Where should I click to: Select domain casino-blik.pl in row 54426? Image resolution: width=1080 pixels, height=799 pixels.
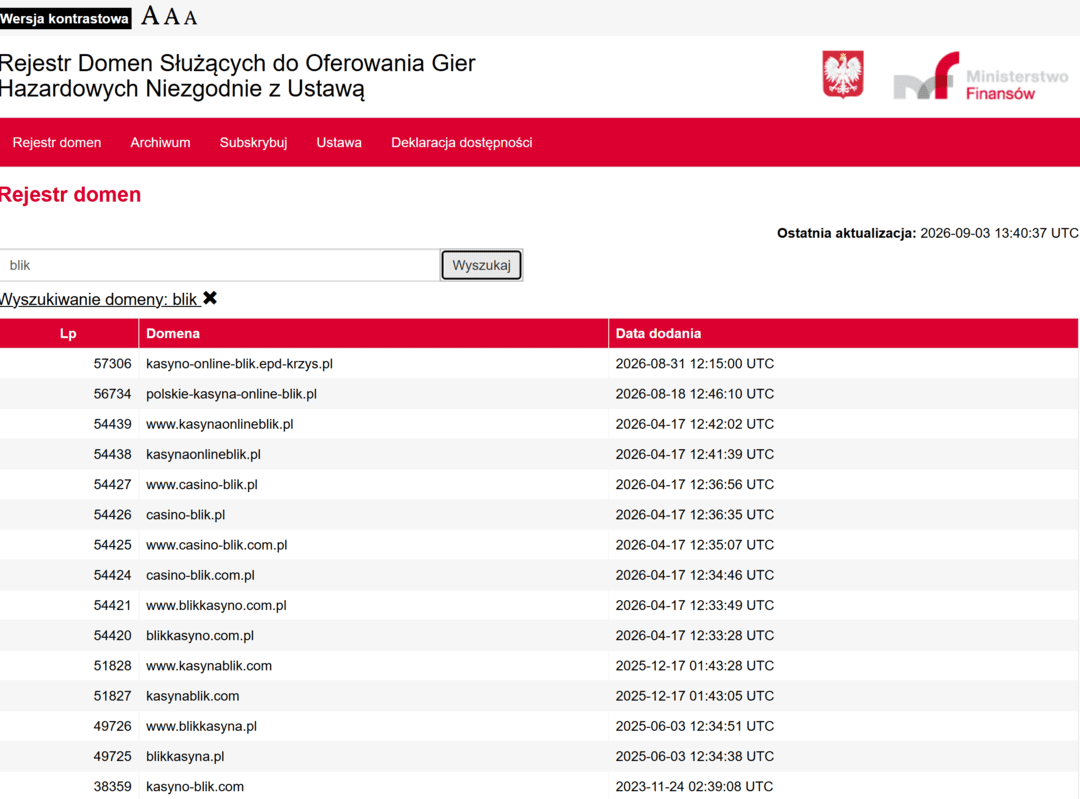click(185, 515)
